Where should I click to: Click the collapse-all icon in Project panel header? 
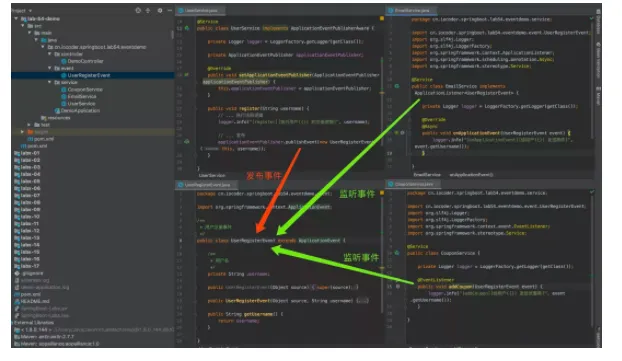click(148, 11)
